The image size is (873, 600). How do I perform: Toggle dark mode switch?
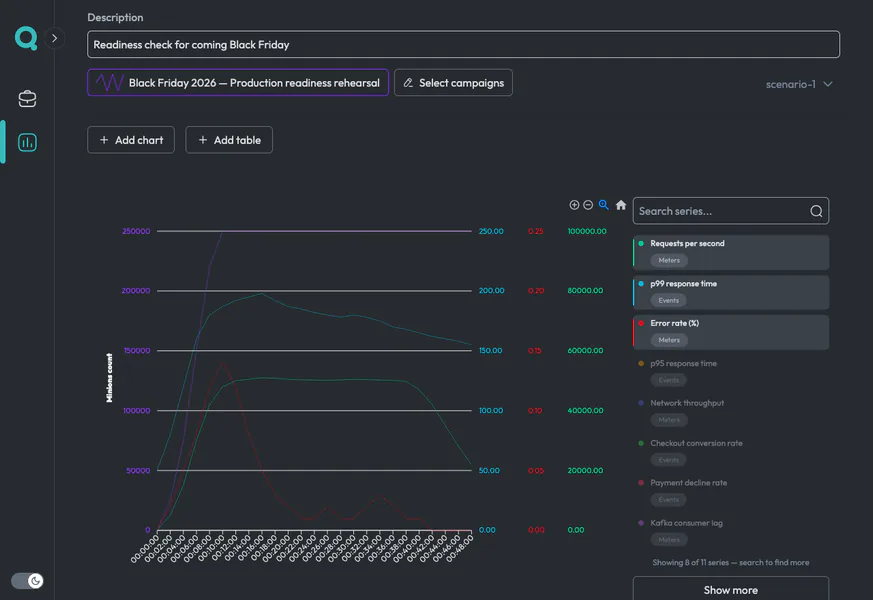[x=27, y=581]
